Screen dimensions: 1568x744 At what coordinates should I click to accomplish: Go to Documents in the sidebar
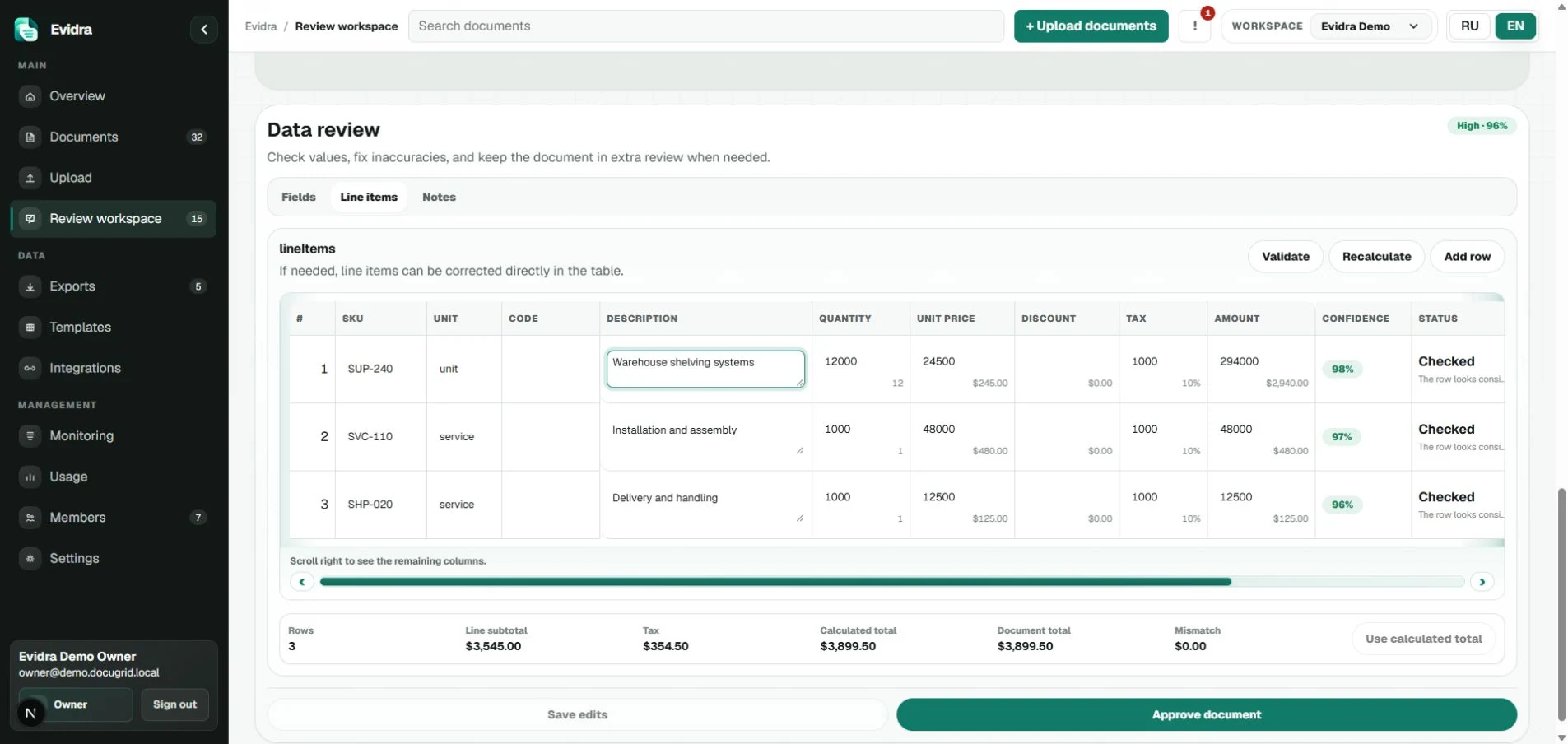click(114, 137)
